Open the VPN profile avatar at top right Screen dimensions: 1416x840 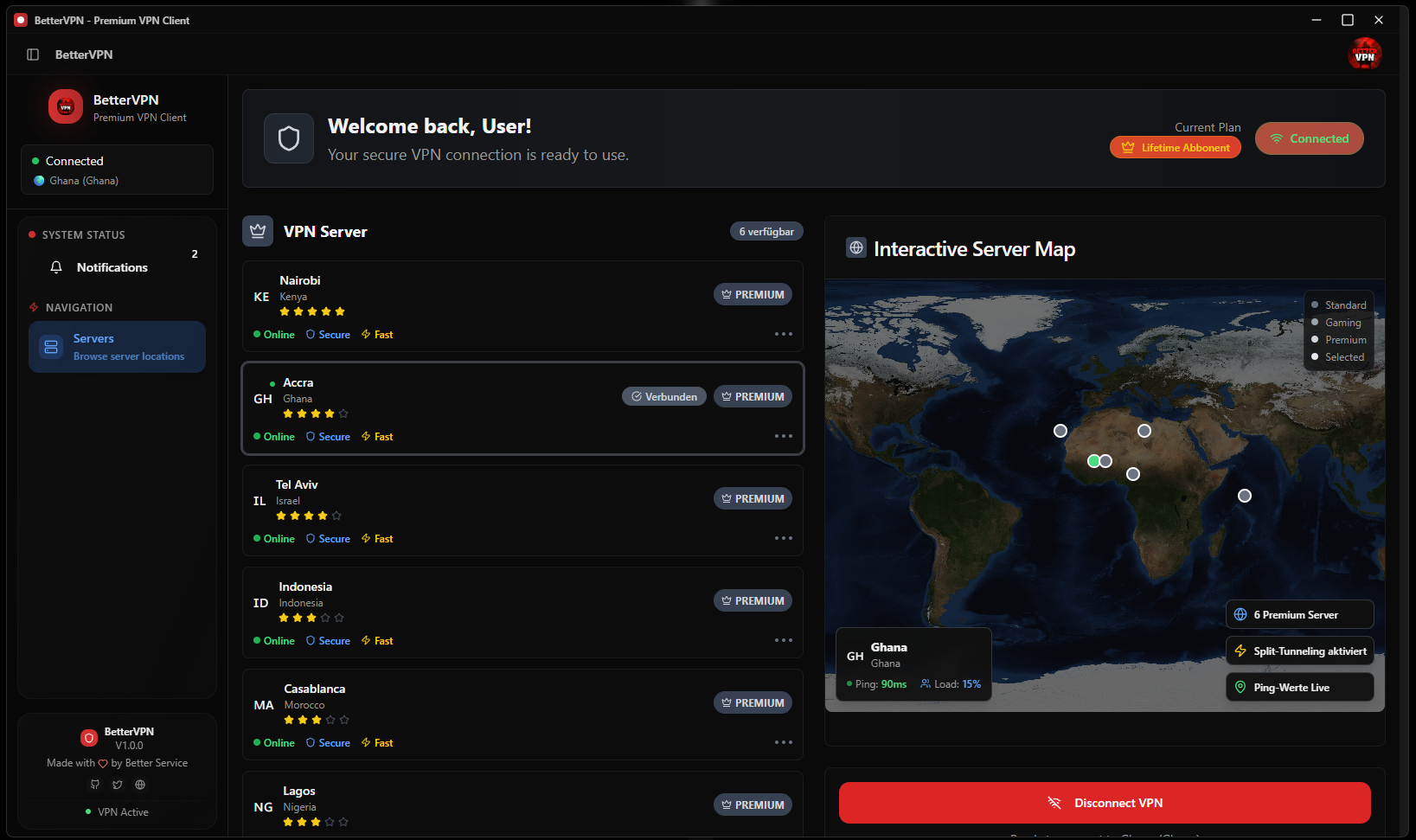click(x=1364, y=54)
